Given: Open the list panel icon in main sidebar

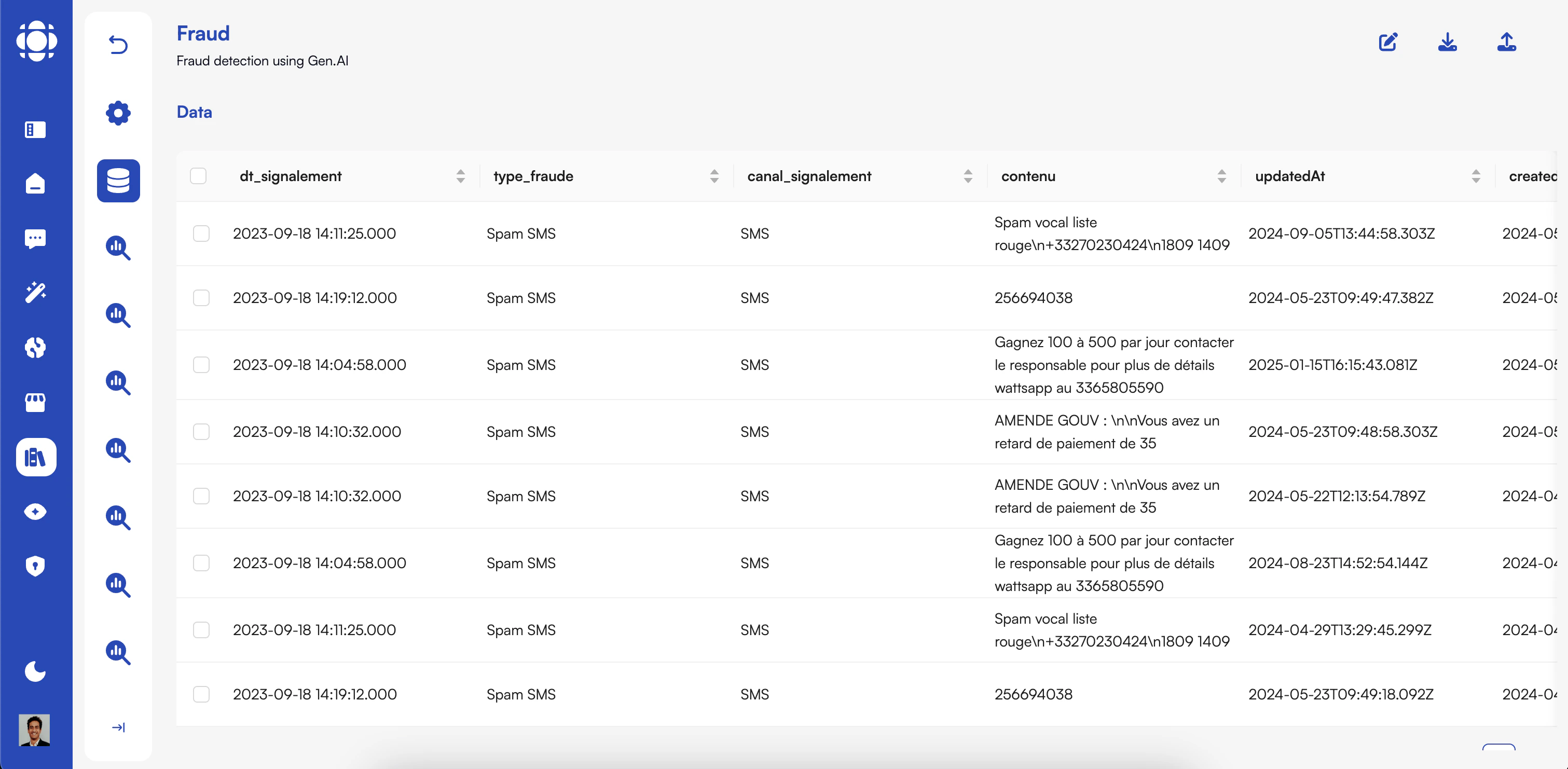Looking at the screenshot, I should point(35,130).
